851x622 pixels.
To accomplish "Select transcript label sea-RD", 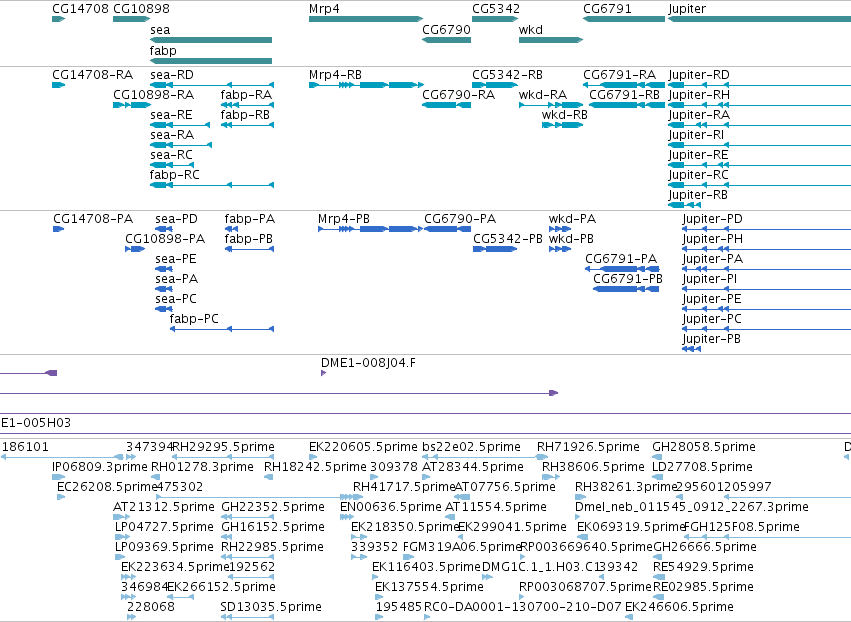I will [x=172, y=75].
